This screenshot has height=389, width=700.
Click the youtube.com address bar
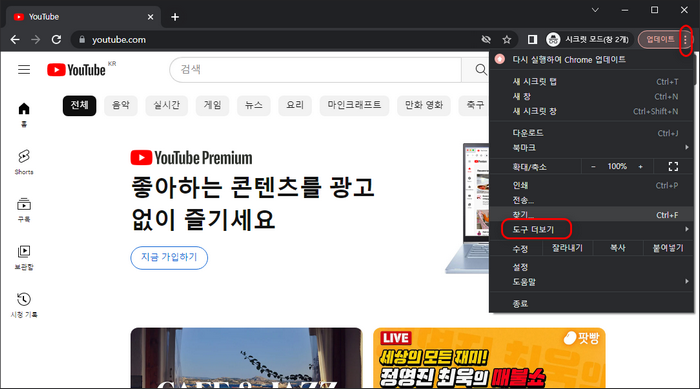tap(277, 40)
